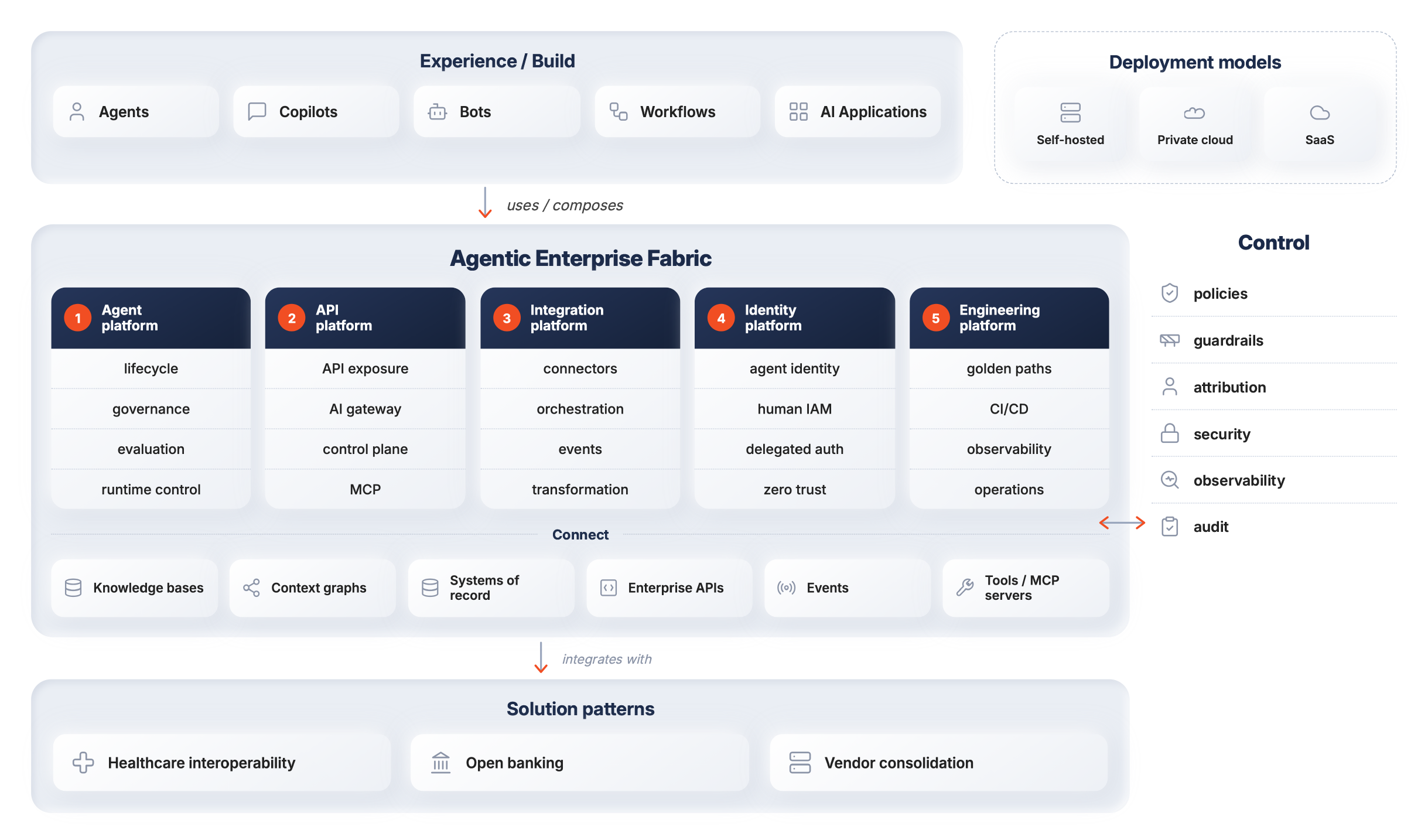The height and width of the screenshot is (840, 1428).
Task: Click the AI gateway row
Action: (x=365, y=409)
